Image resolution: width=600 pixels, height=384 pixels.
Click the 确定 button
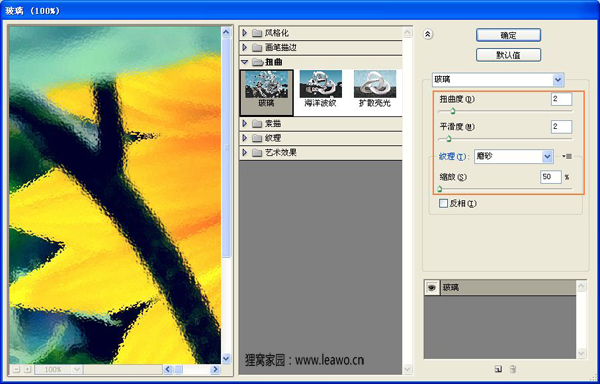click(x=508, y=35)
